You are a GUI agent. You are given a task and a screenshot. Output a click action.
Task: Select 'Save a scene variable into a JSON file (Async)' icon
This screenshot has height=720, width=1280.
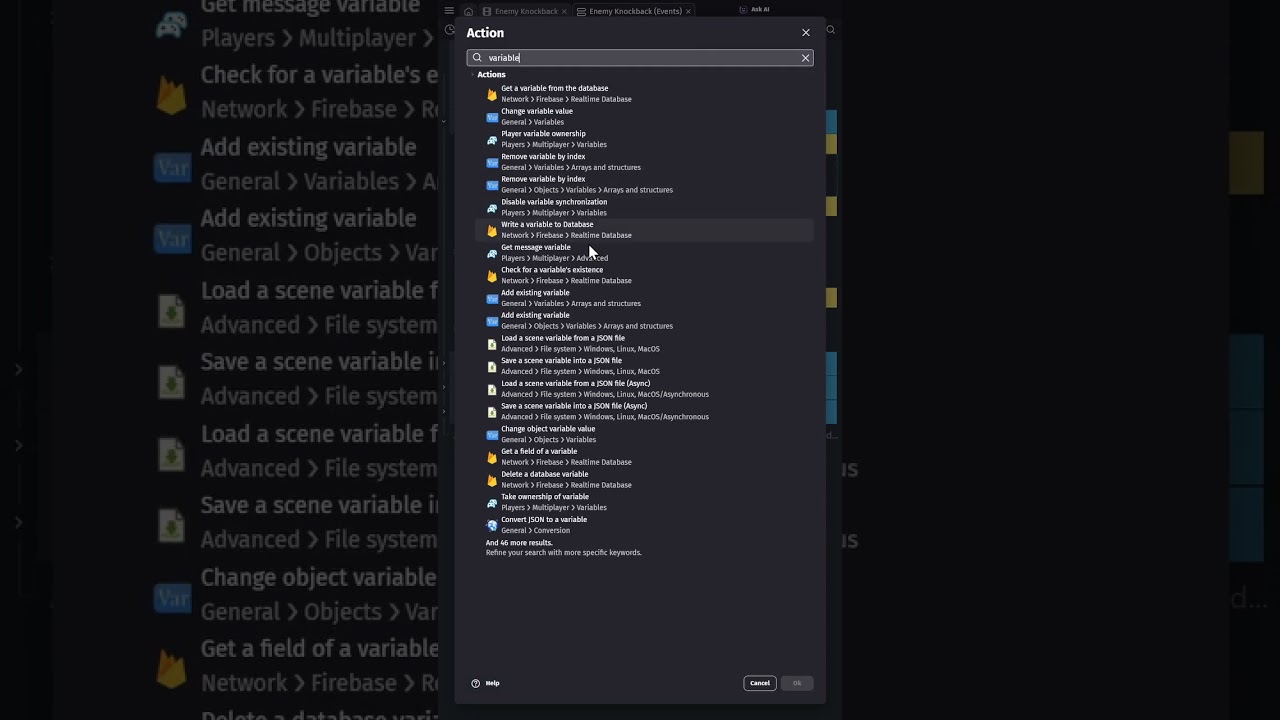[x=492, y=412]
